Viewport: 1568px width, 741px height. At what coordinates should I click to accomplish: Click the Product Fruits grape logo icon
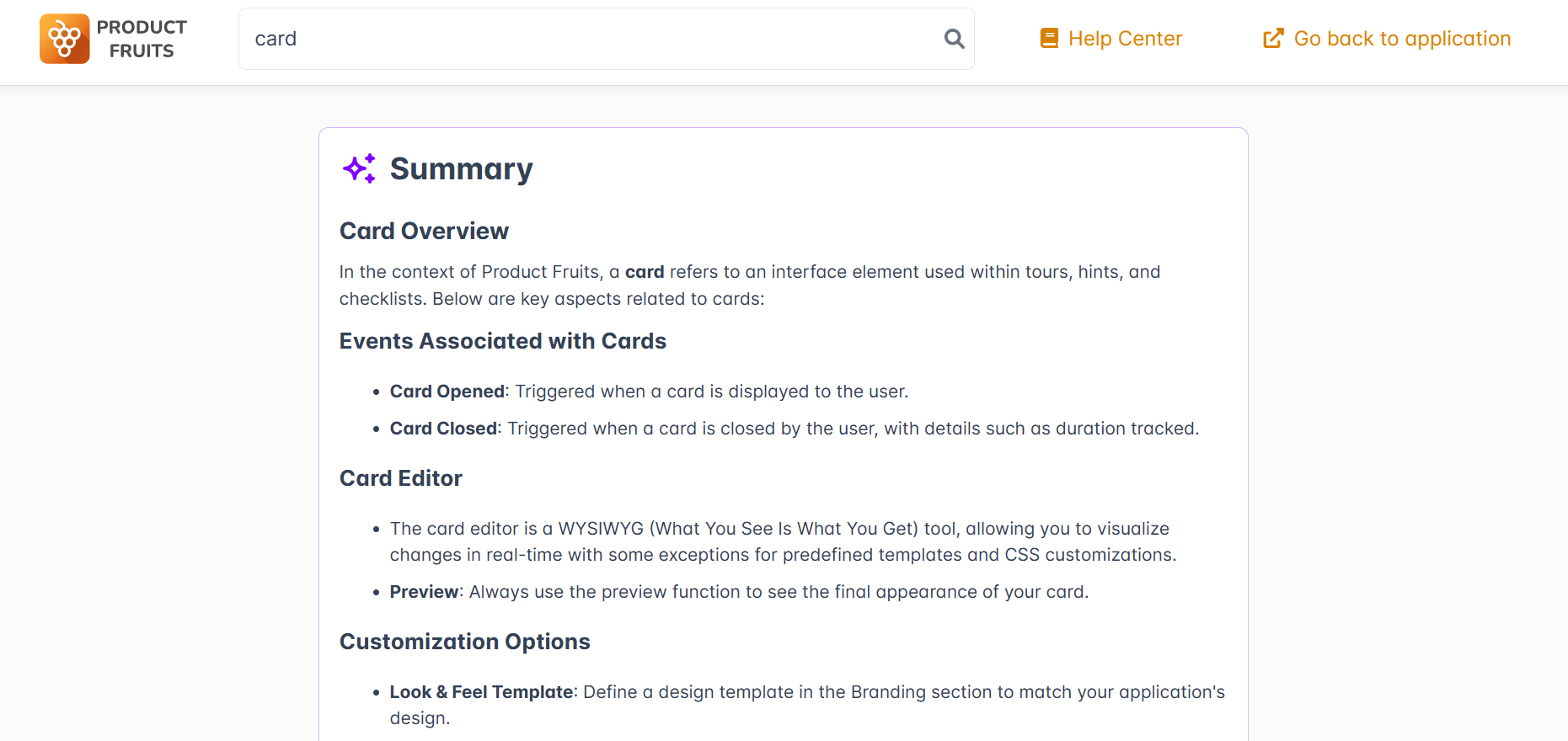tap(64, 39)
